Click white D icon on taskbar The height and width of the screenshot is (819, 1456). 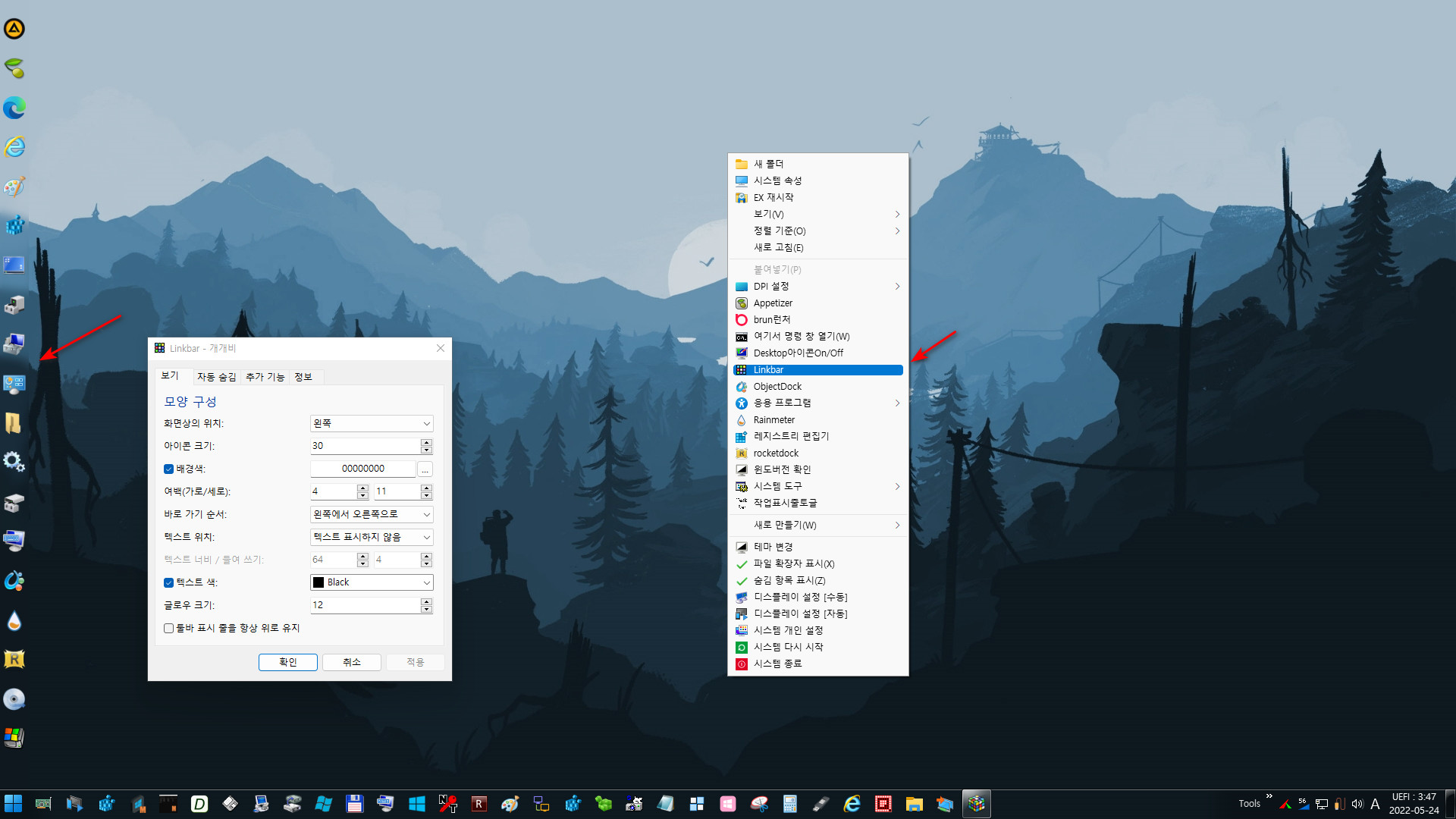tap(199, 804)
